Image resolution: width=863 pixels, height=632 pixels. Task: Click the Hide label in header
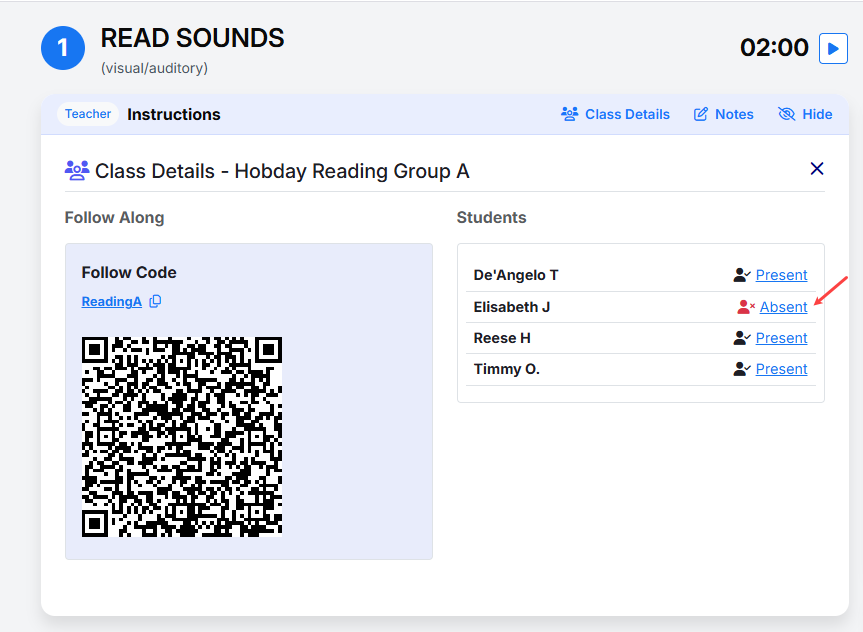pyautogui.click(x=817, y=114)
